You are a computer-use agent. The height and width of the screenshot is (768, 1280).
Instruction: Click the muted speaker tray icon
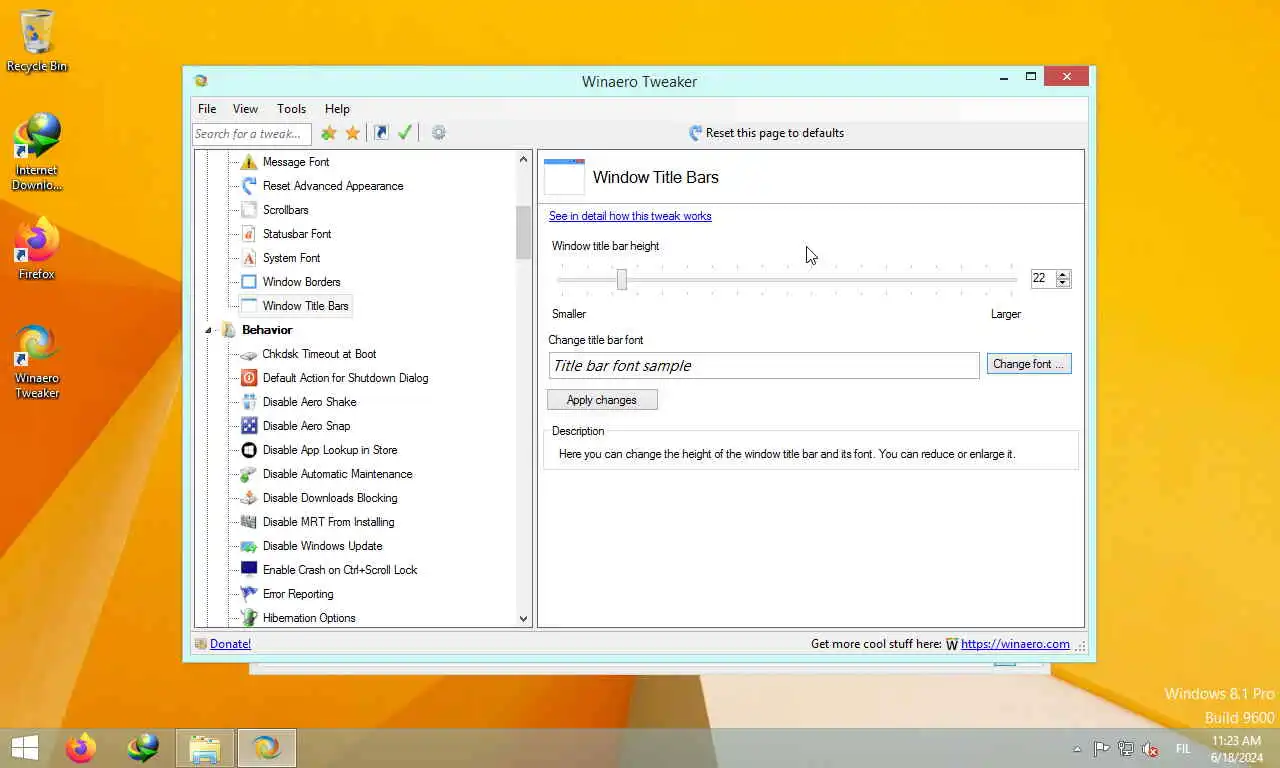(x=1150, y=749)
